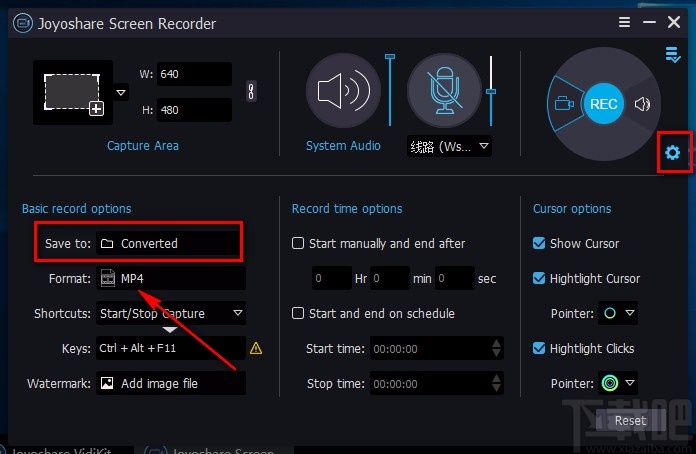Click the Joyoshare app logo icon
Viewport: 696px width, 454px height.
[22, 24]
